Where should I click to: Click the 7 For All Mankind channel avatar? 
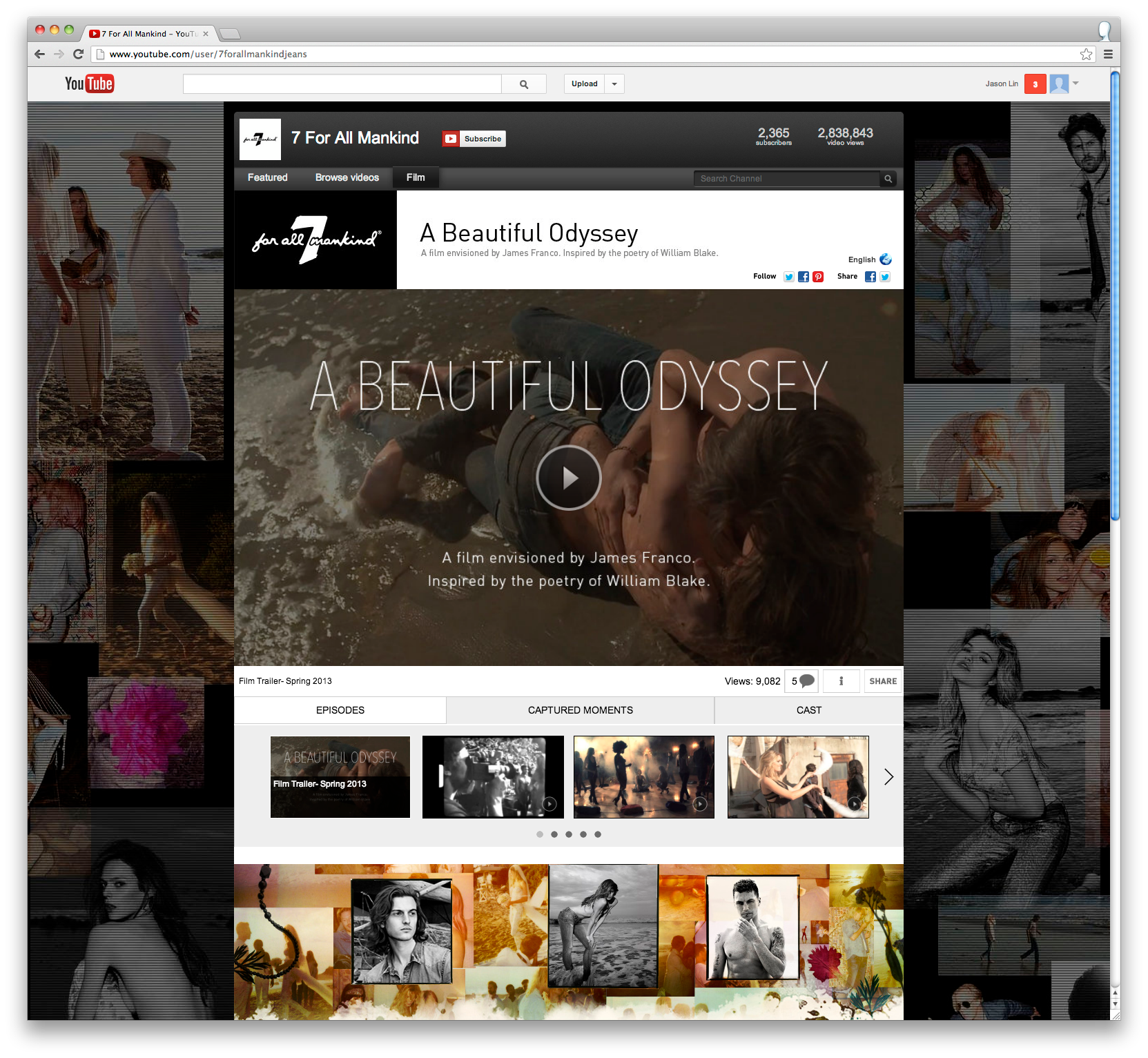pyautogui.click(x=260, y=139)
